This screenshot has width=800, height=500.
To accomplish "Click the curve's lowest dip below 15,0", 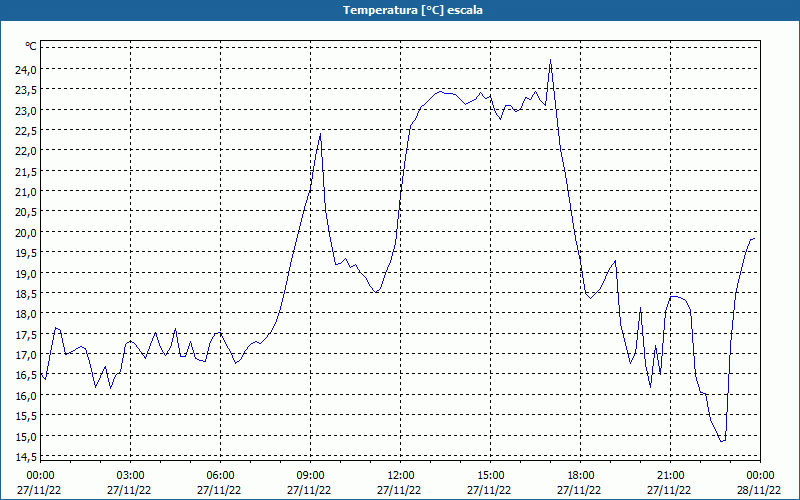I will pos(722,440).
